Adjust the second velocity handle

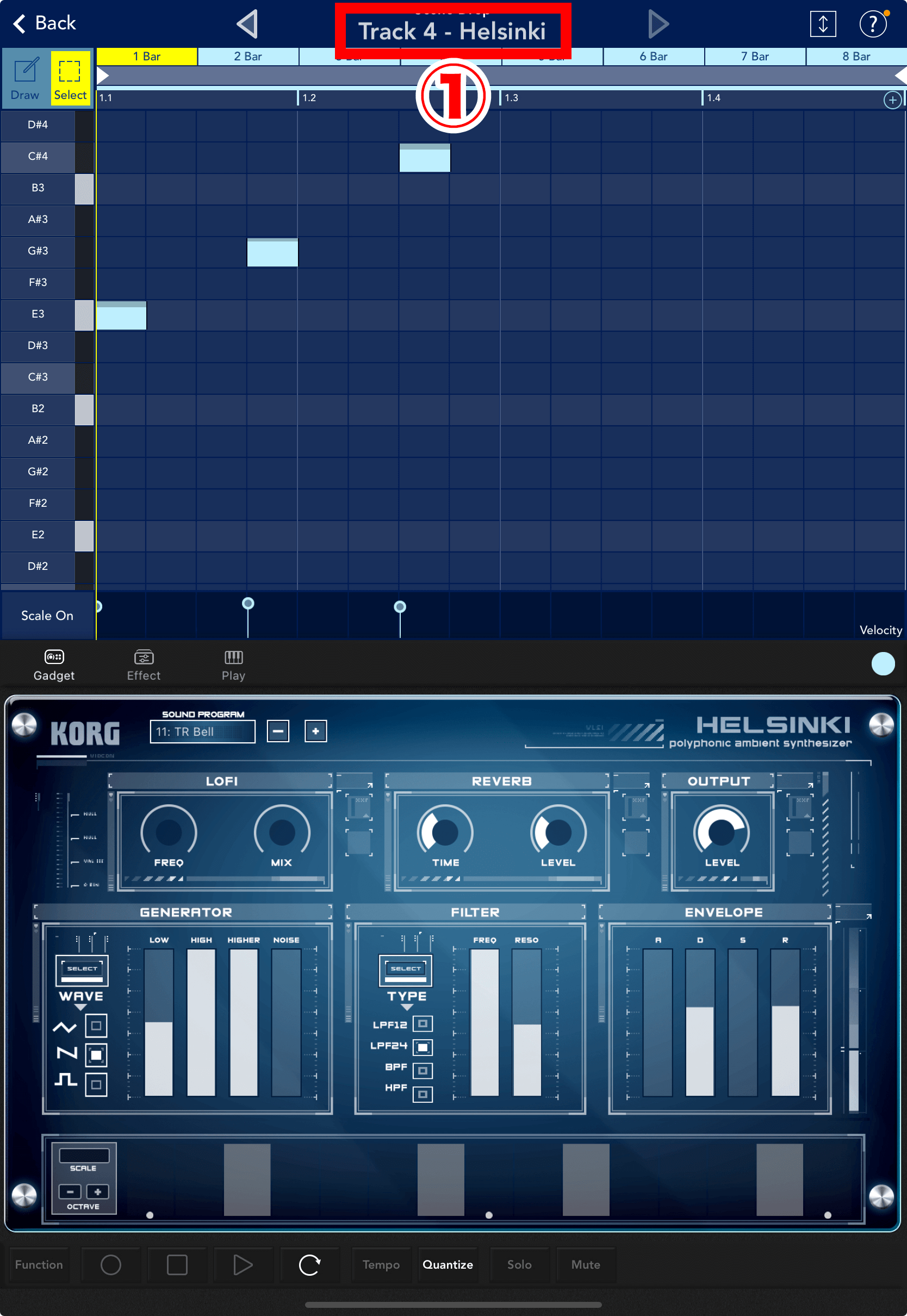coord(248,604)
